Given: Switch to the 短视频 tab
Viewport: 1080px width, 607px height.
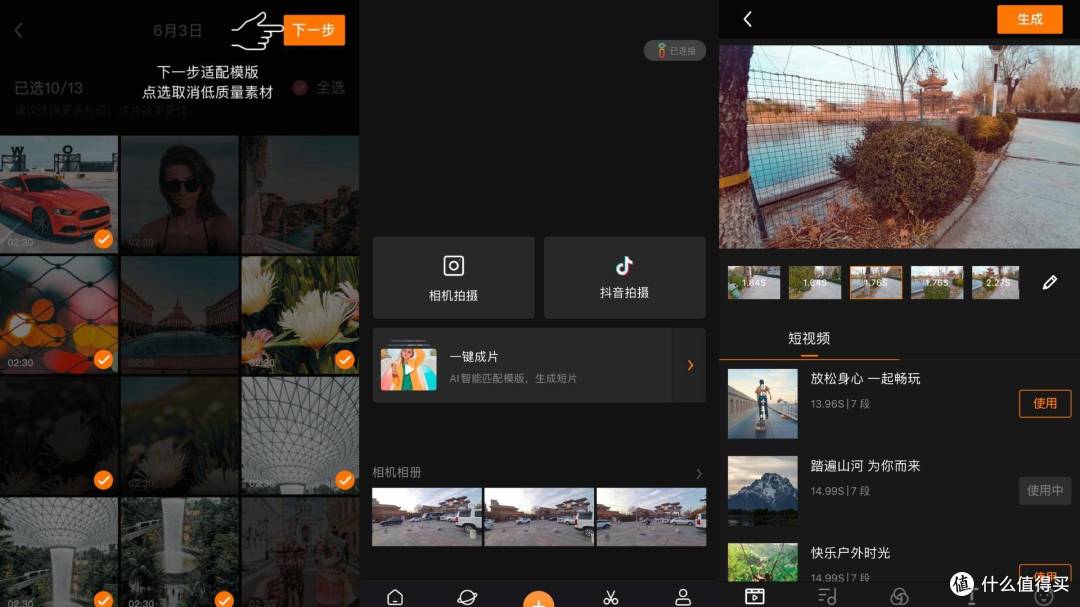Looking at the screenshot, I should (809, 338).
